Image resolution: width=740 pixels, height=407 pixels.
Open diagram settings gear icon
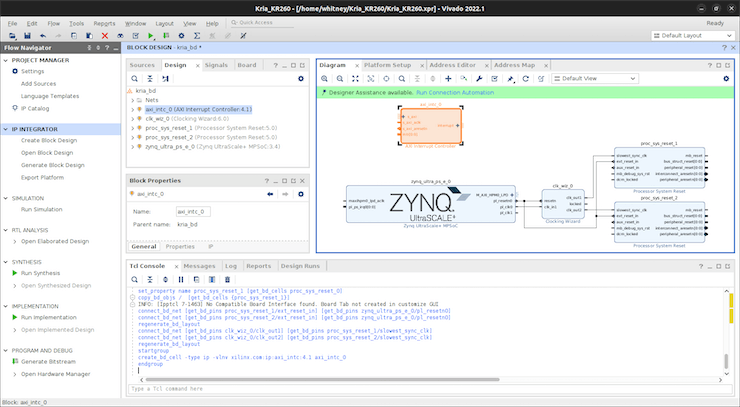(x=727, y=78)
